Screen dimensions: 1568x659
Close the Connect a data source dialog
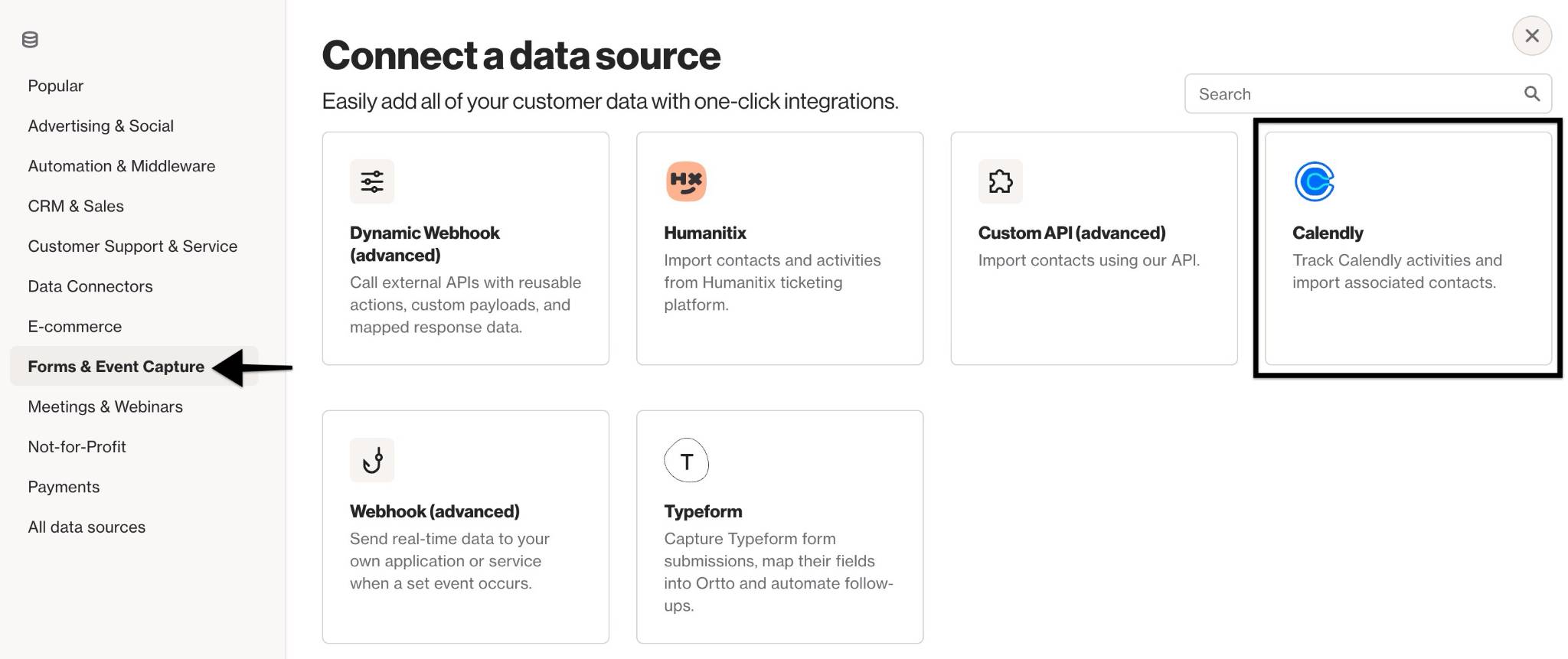coord(1531,36)
